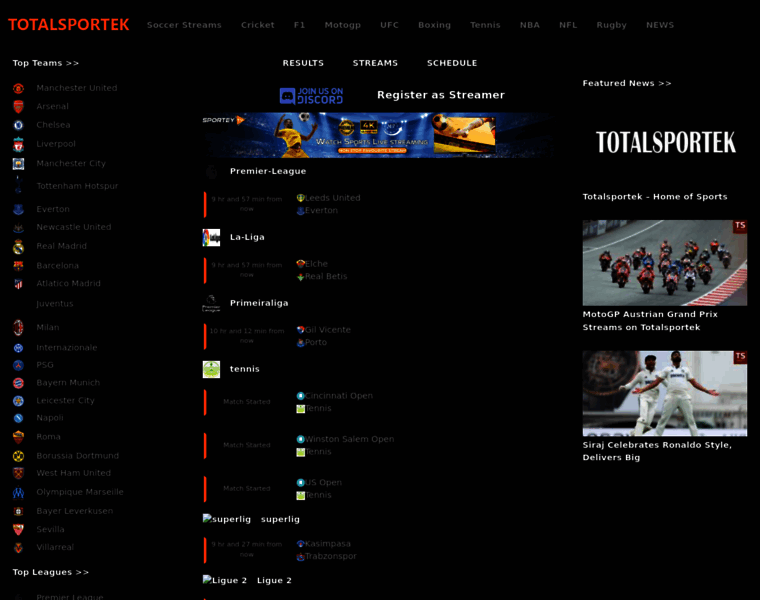Viewport: 760px width, 600px height.
Task: Click the Join Us On Discord badge
Action: pyautogui.click(x=311, y=96)
